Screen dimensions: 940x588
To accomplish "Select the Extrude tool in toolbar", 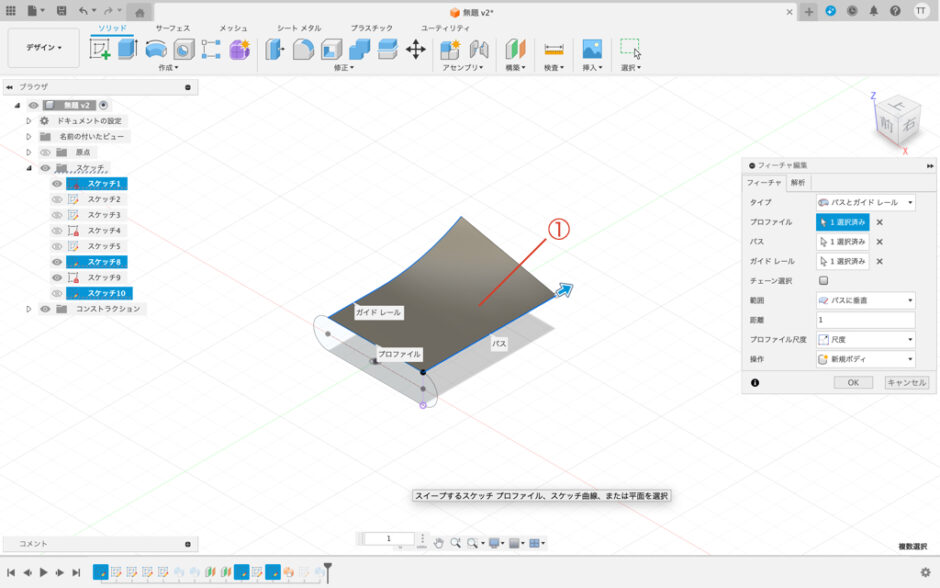I will tap(127, 49).
